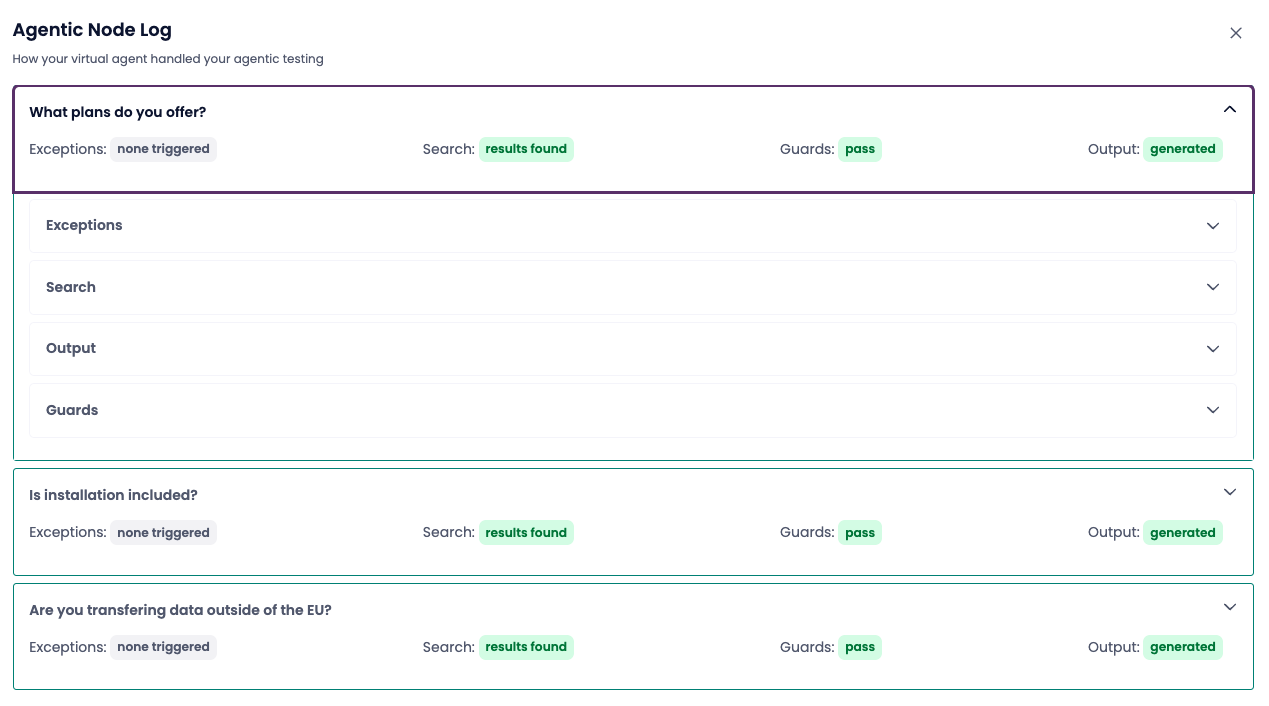Open the Search section label
Image resolution: width=1269 pixels, height=706 pixels.
(71, 287)
